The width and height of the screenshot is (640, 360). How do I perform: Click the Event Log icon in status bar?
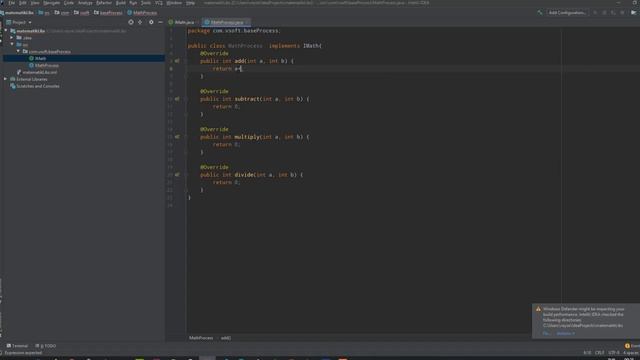click(627, 346)
